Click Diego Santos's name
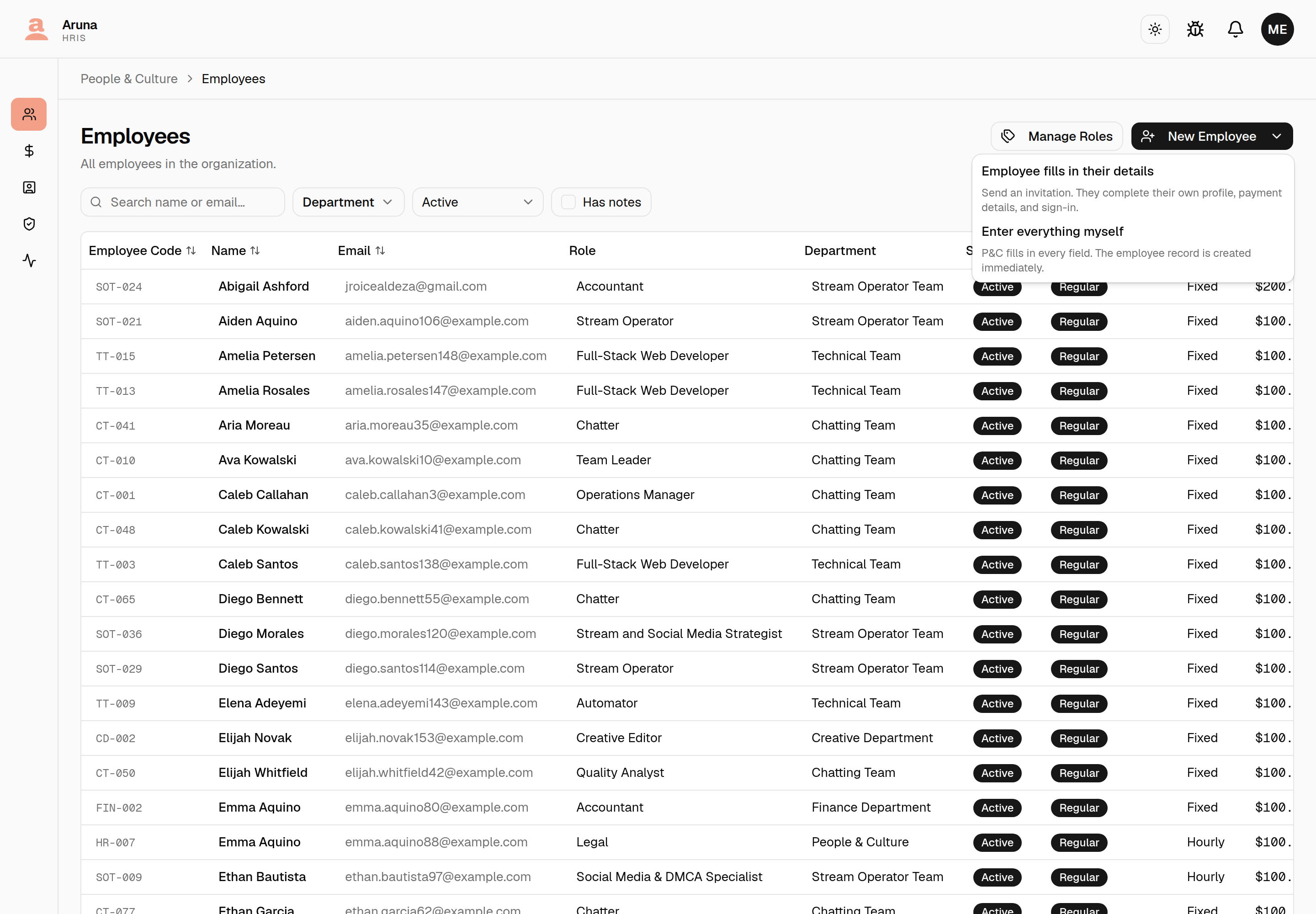Screen dimensions: 1316x914 click(258, 668)
